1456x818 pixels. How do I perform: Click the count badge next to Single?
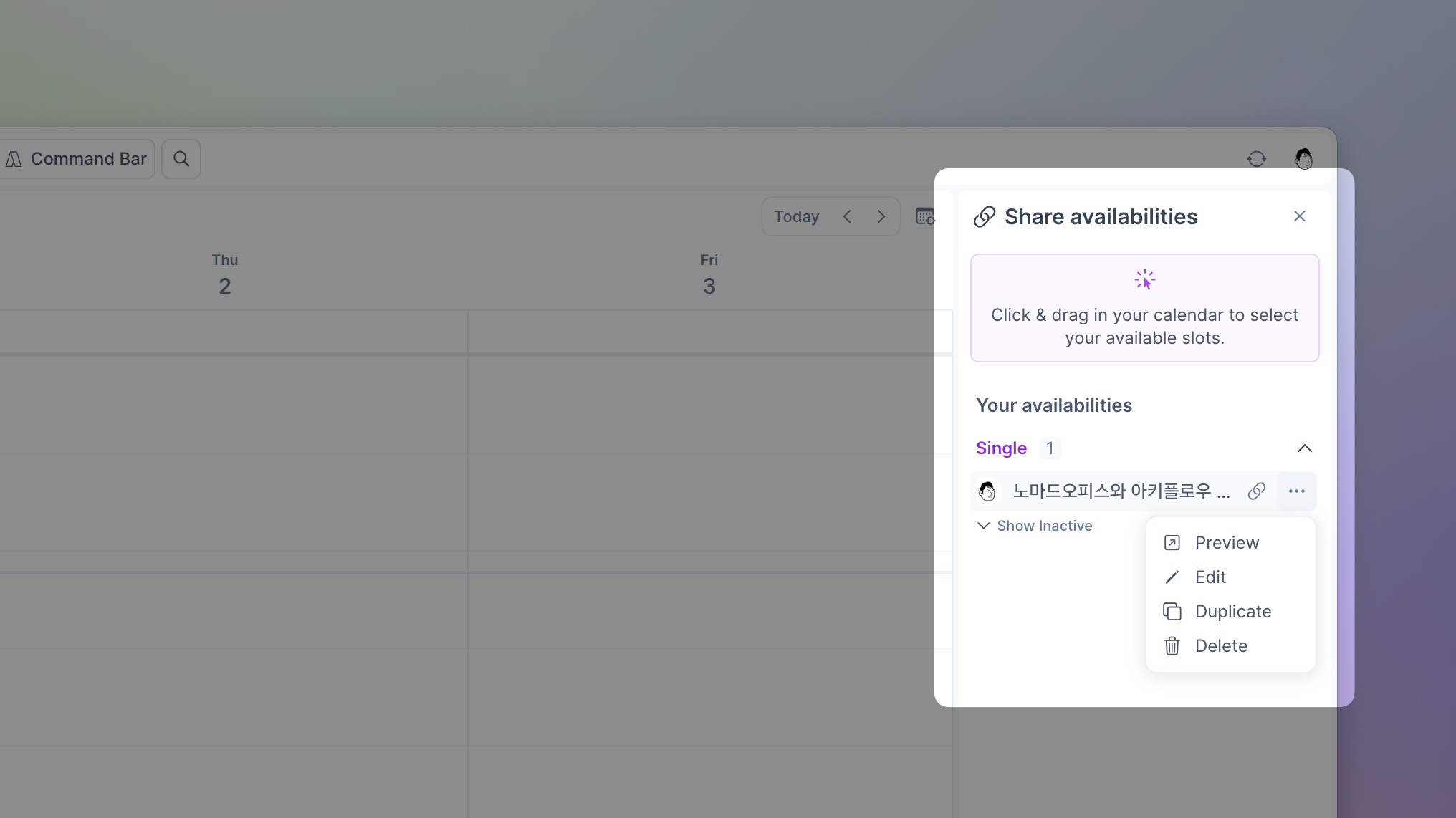click(1050, 448)
